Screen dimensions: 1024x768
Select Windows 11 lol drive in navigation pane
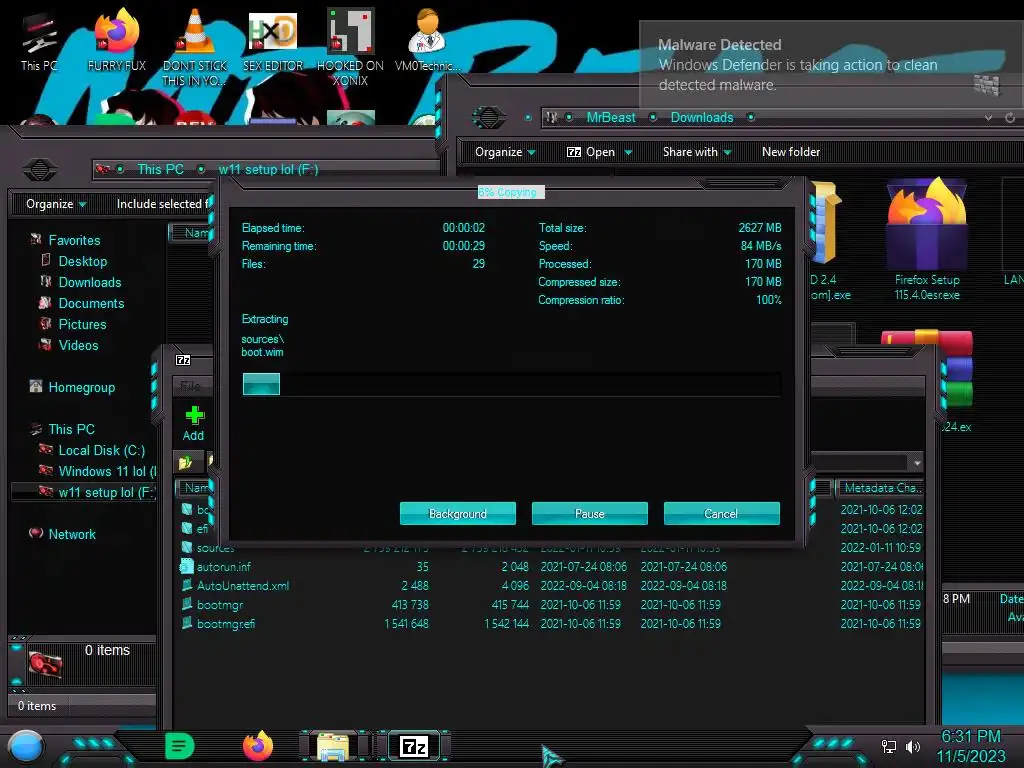pyautogui.click(x=106, y=471)
